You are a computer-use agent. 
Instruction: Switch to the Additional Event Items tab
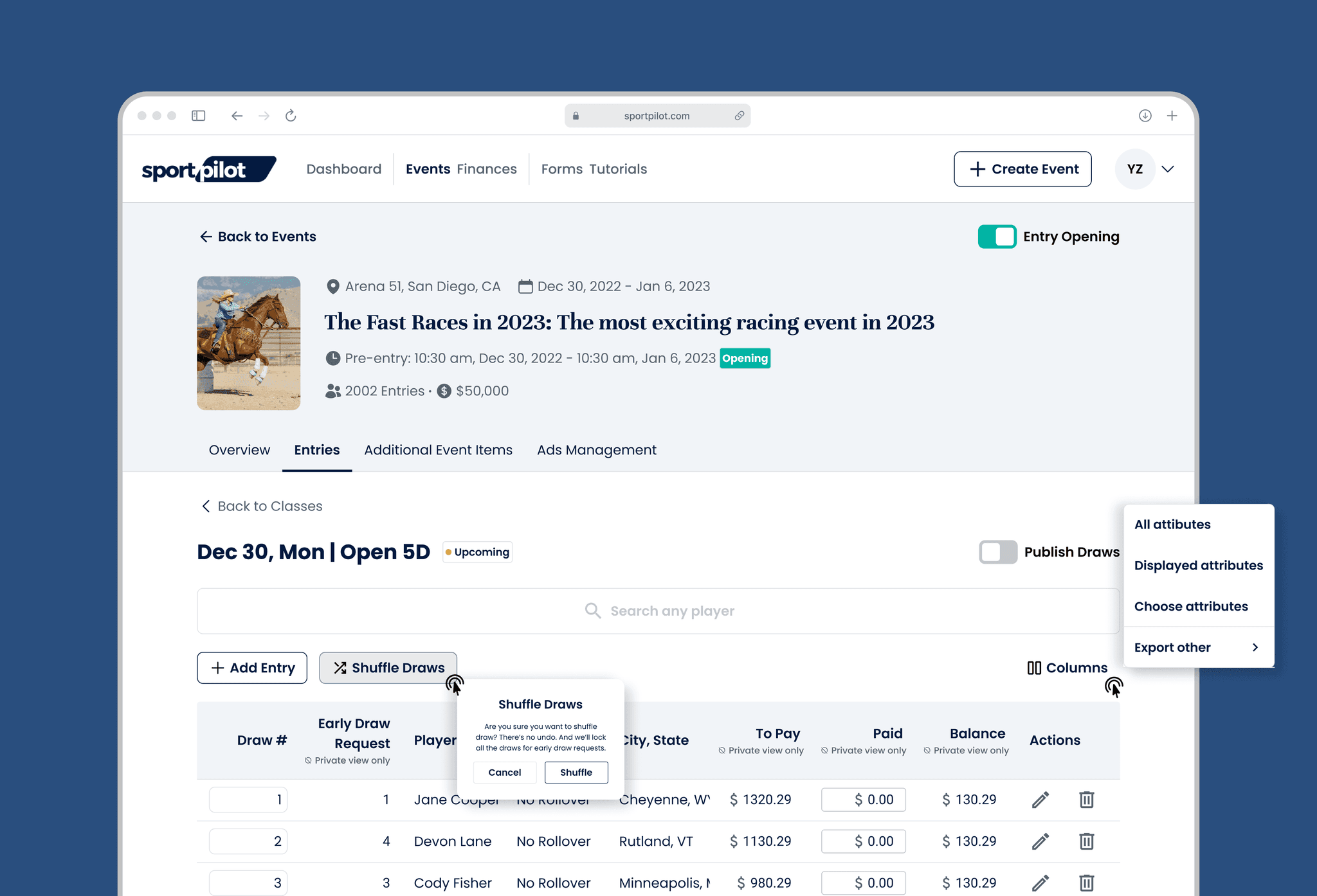coord(438,450)
